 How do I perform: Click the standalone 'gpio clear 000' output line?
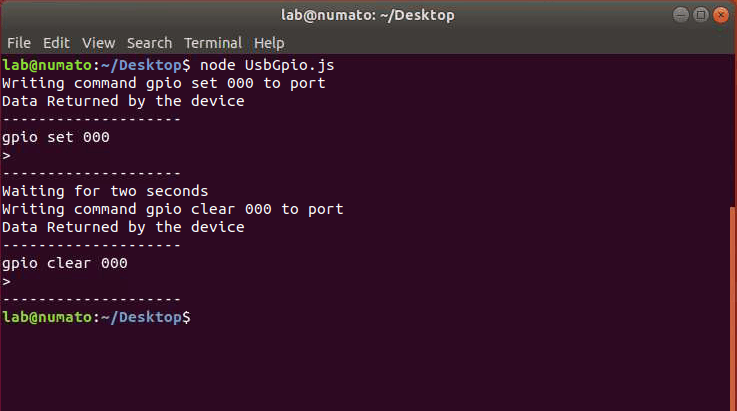pos(65,263)
